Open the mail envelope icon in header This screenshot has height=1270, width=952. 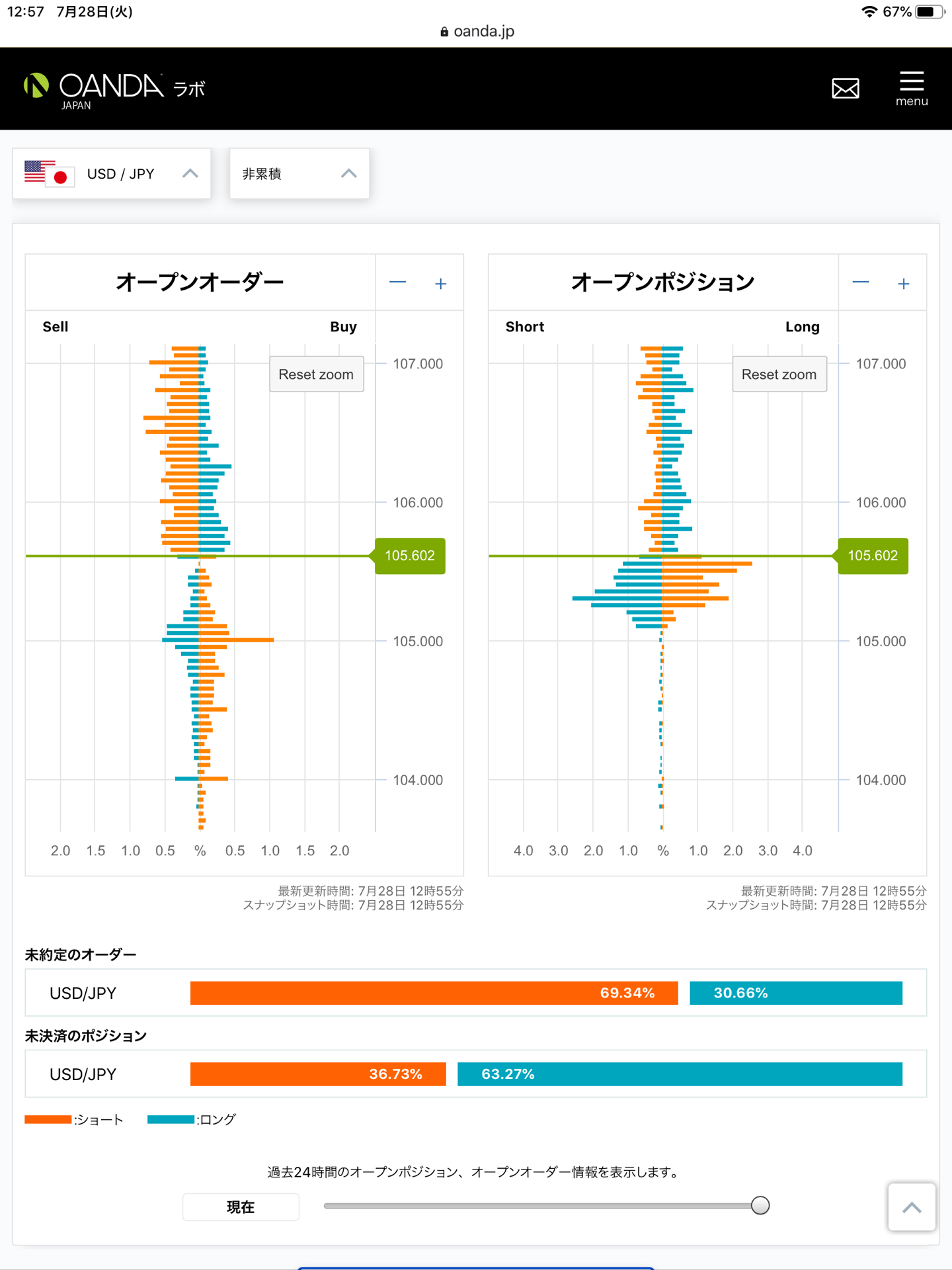845,88
